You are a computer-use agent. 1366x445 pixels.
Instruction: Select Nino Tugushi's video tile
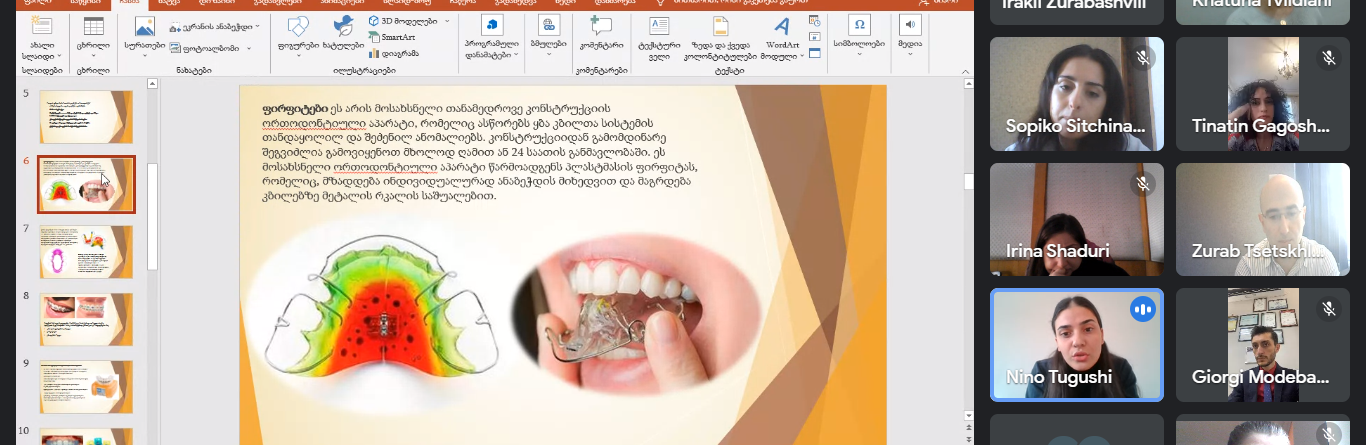click(1077, 346)
